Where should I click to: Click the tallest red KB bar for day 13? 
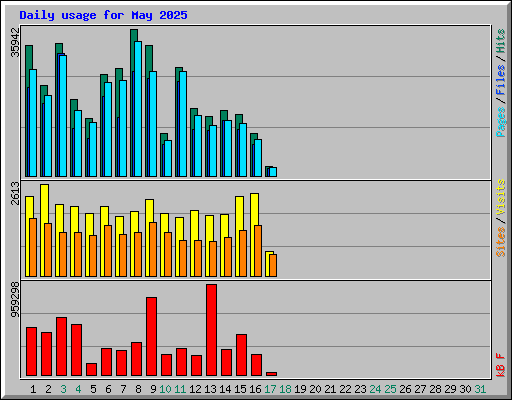point(211,330)
